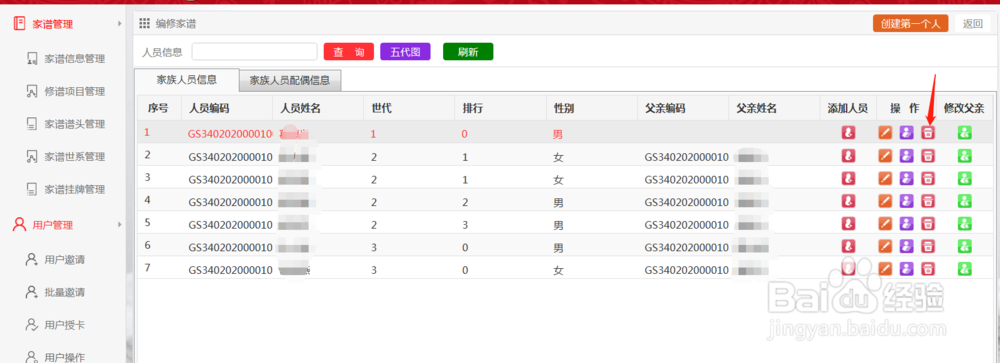Click the 女 gender cell in row 7
The width and height of the screenshot is (1000, 363).
pyautogui.click(x=558, y=270)
